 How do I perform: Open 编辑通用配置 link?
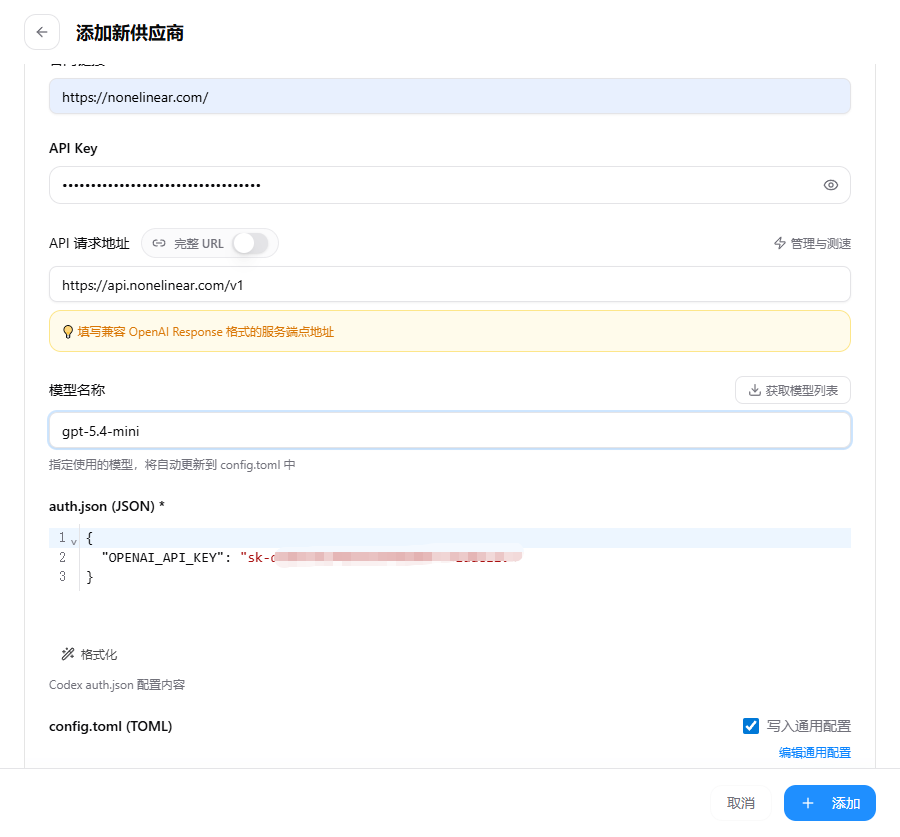[x=814, y=753]
